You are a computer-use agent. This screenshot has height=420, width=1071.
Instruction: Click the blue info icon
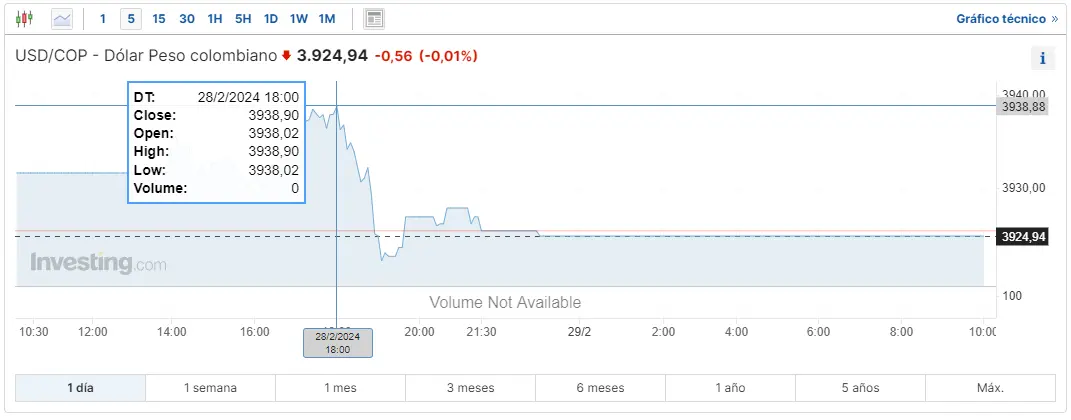pyautogui.click(x=1042, y=59)
